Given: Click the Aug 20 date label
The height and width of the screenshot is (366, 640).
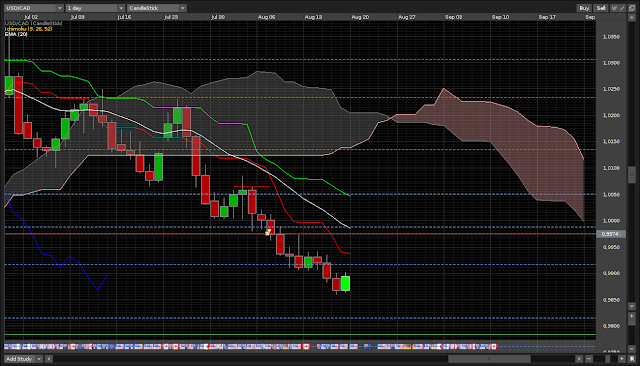Looking at the screenshot, I should pos(360,17).
